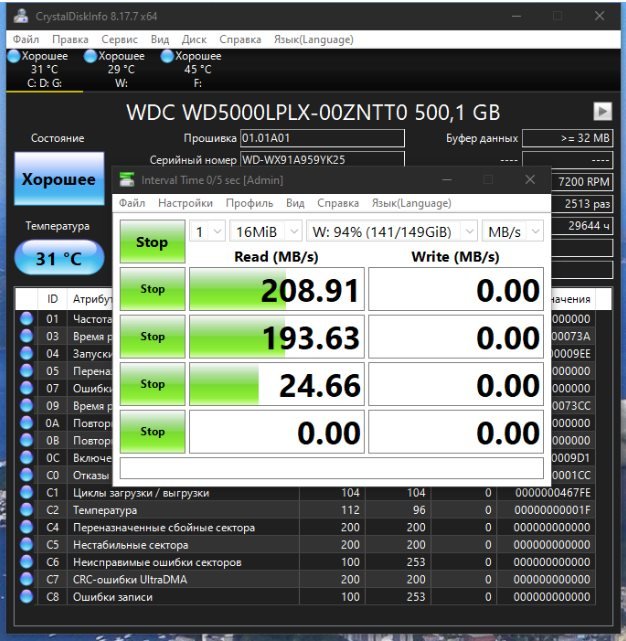Open Вид menu in CrystalDiskMark window
The height and width of the screenshot is (641, 626).
click(x=295, y=203)
